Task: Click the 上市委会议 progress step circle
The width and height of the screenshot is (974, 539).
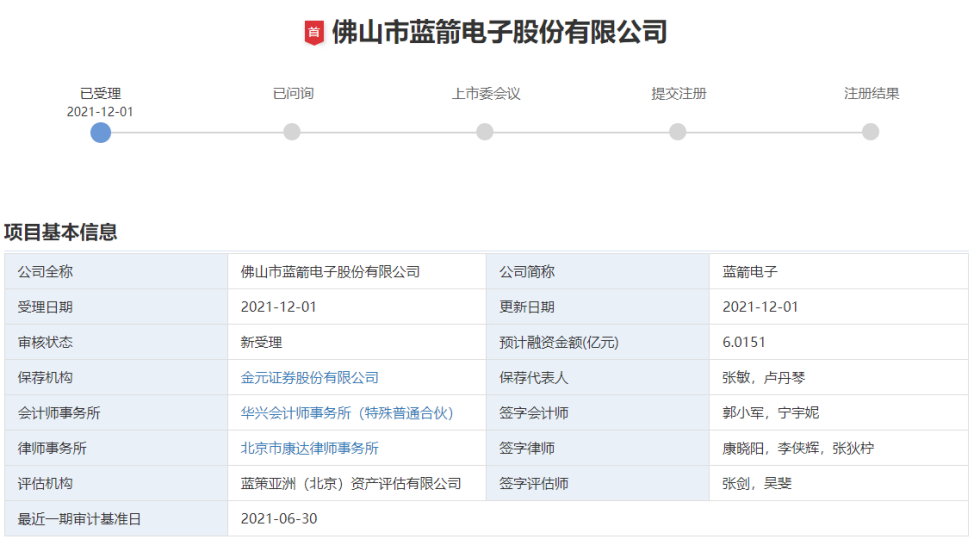Action: [x=485, y=132]
